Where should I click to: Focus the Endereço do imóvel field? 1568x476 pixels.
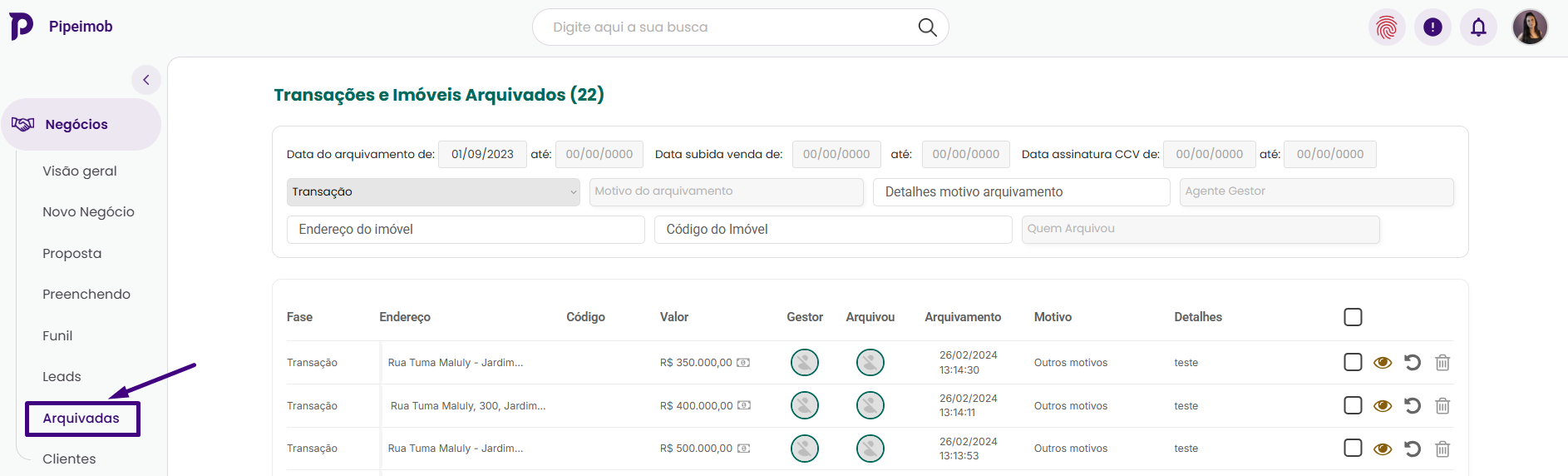tap(466, 230)
